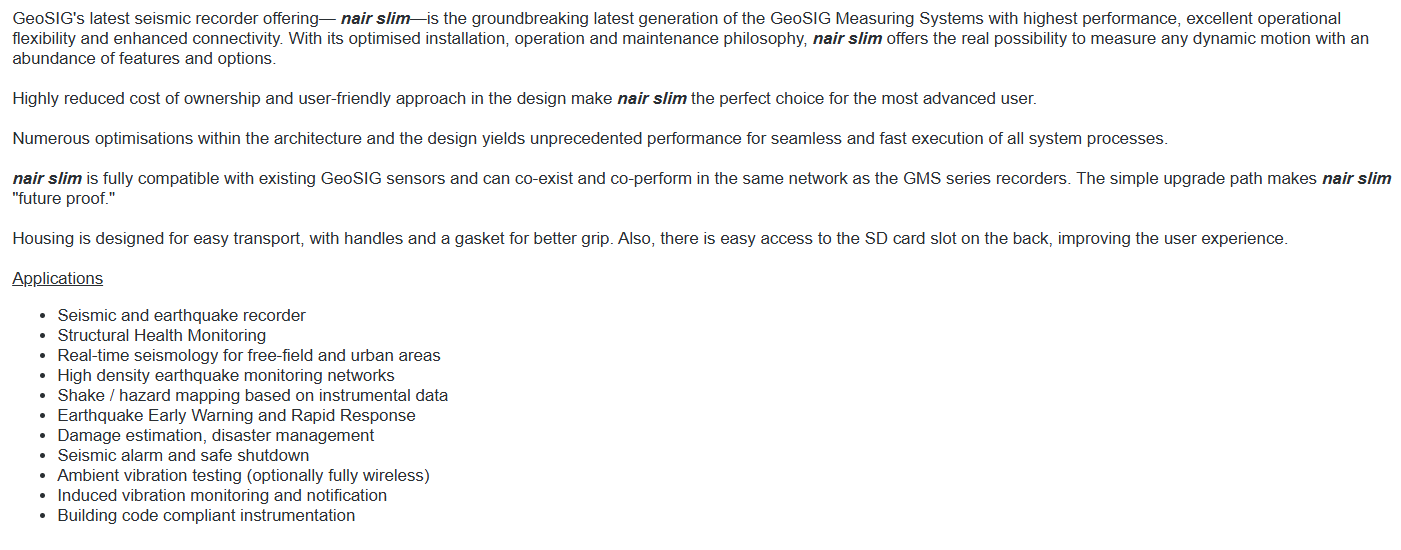This screenshot has width=1401, height=550.
Task: Select the "Structural Health Monitoring" list item
Action: tap(161, 335)
